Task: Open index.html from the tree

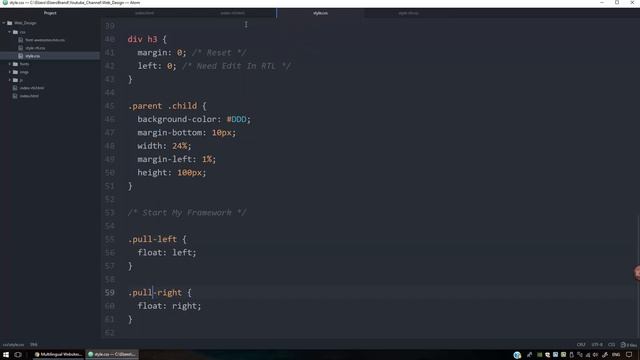Action: click(29, 96)
